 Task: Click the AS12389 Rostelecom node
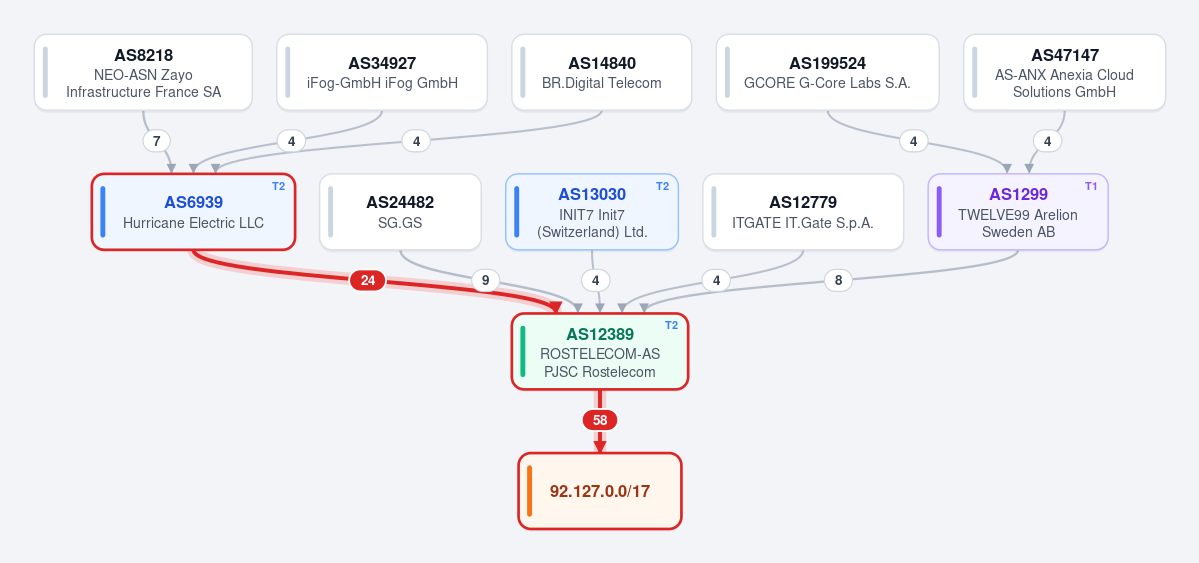[600, 351]
